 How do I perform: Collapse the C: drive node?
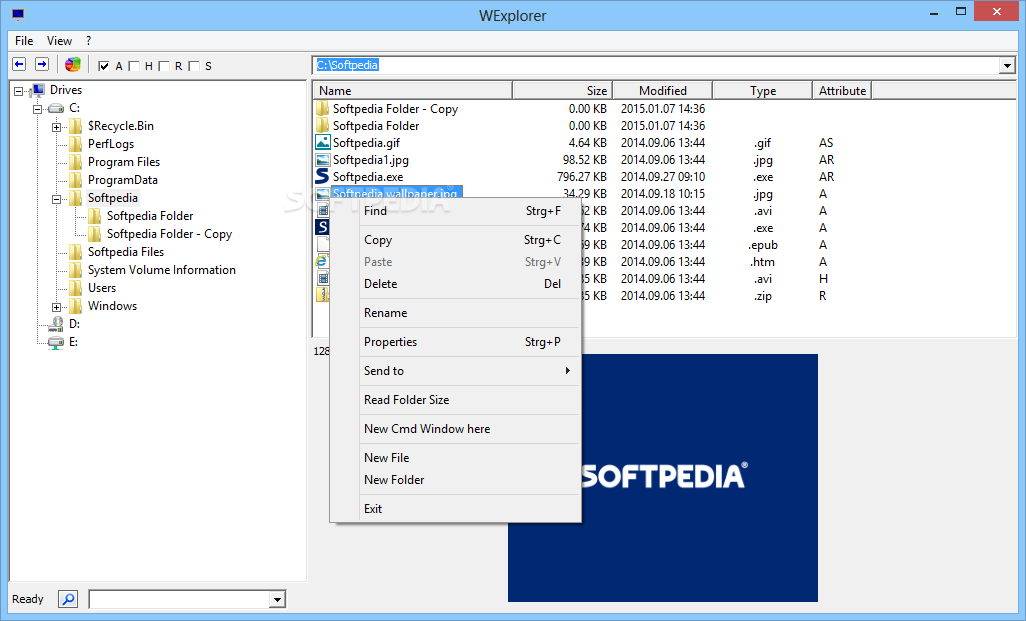[37, 109]
